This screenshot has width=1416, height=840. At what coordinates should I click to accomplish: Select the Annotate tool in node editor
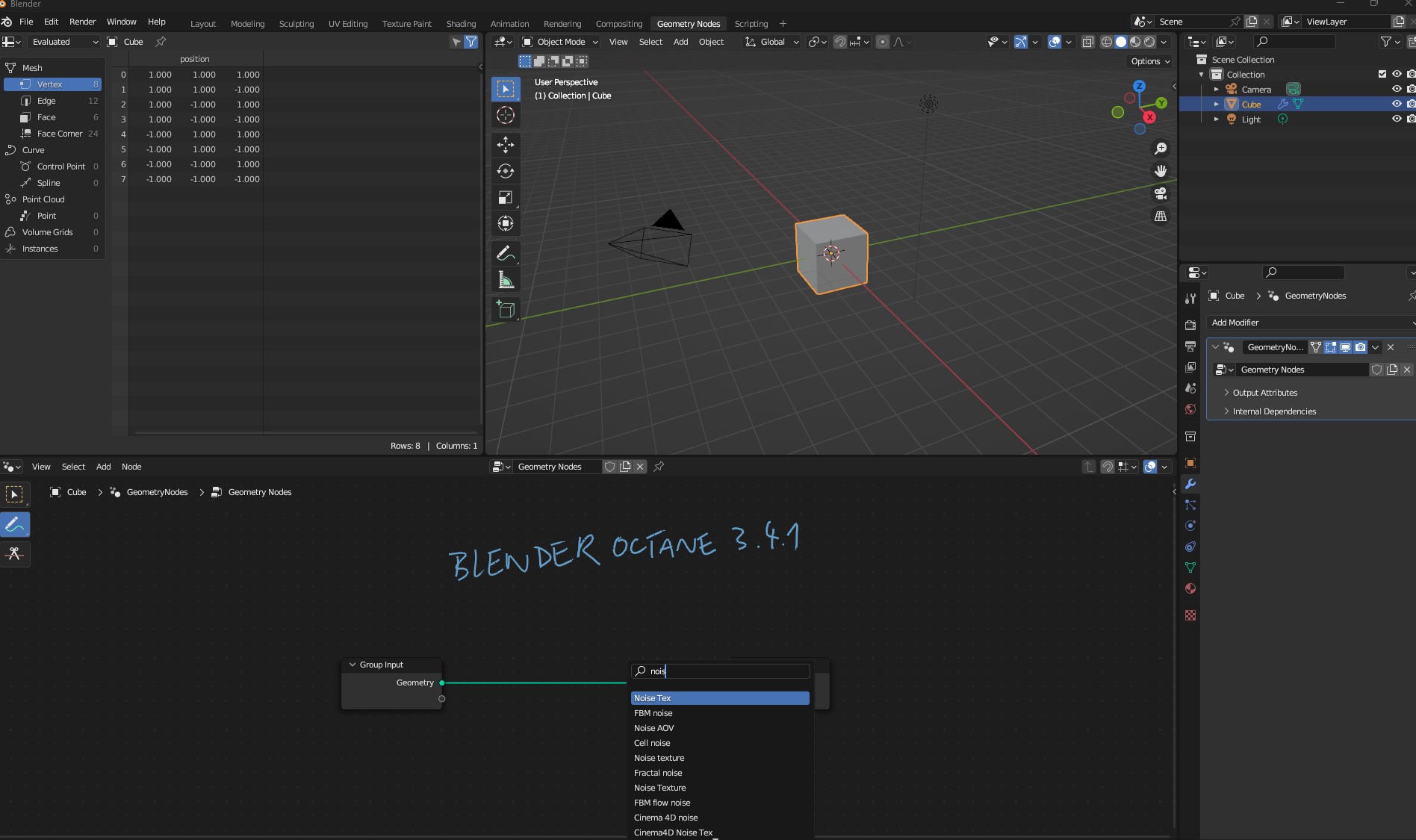tap(15, 525)
